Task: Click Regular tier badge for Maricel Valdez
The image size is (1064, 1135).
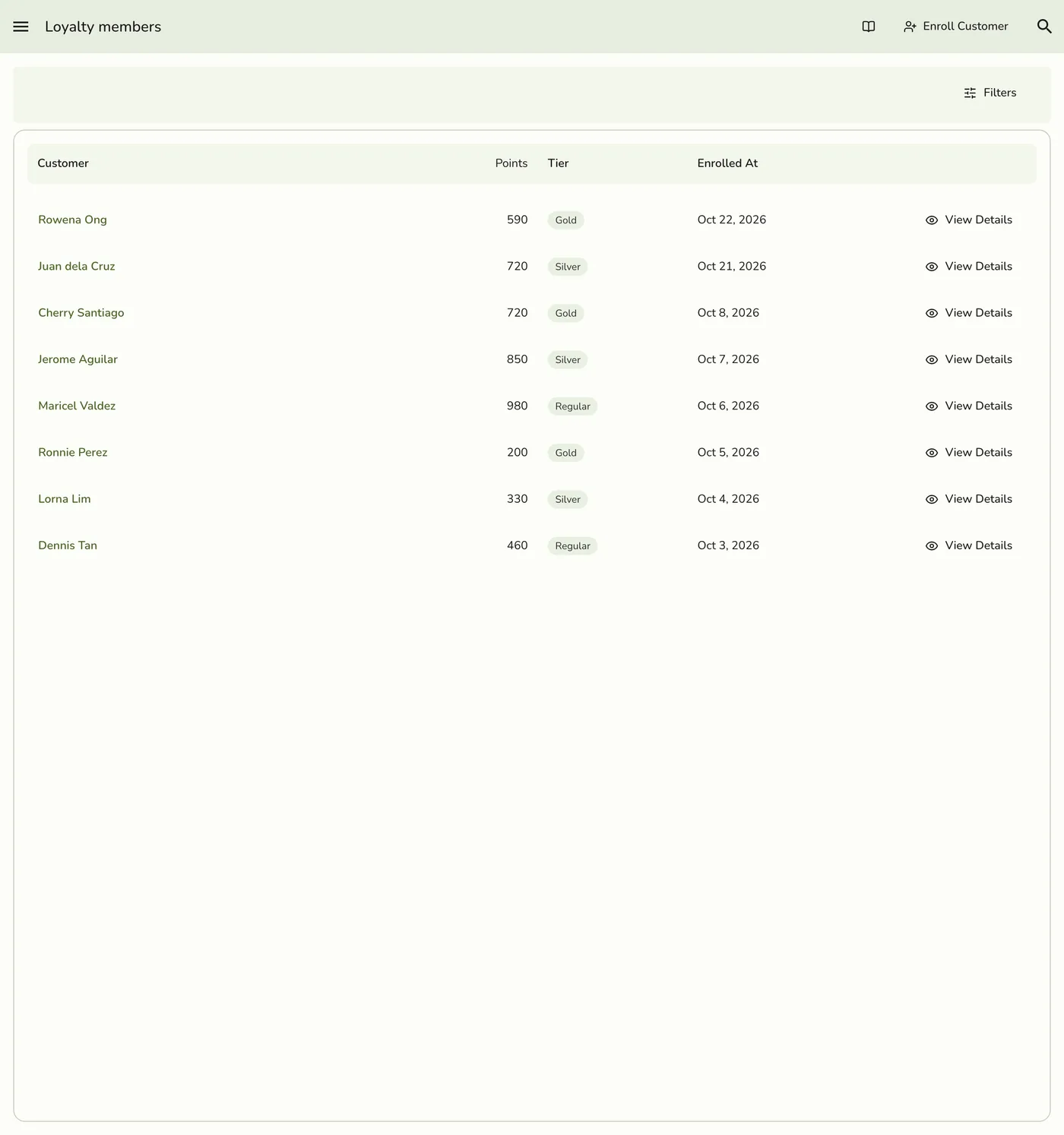Action: click(572, 406)
